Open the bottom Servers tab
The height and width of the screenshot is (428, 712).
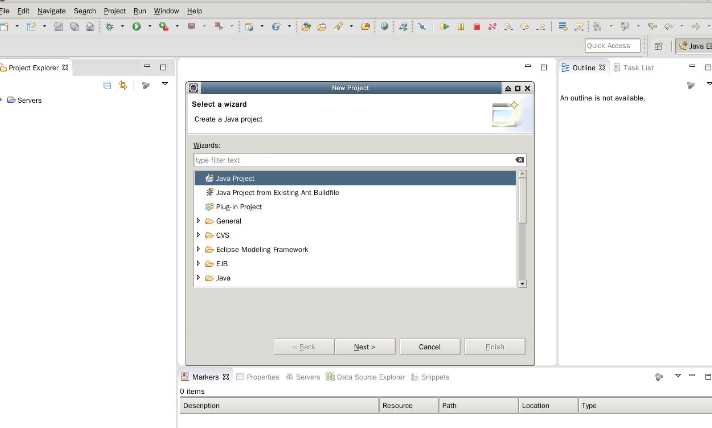coord(303,377)
